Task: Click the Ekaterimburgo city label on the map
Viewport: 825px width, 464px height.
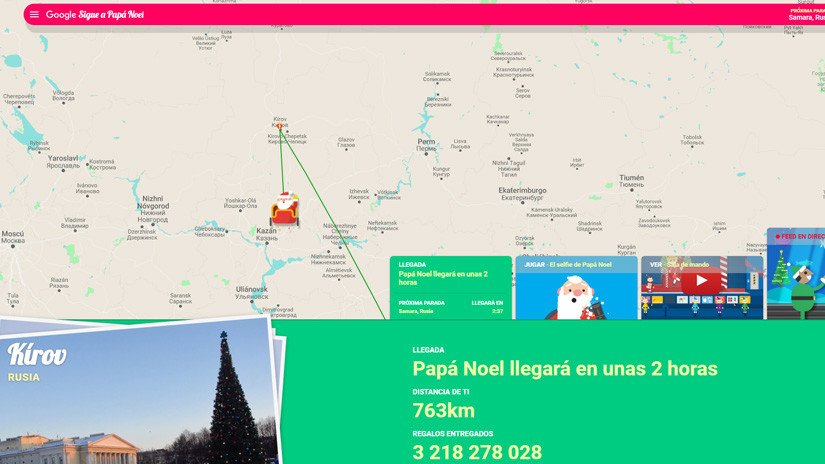Action: pyautogui.click(x=523, y=192)
